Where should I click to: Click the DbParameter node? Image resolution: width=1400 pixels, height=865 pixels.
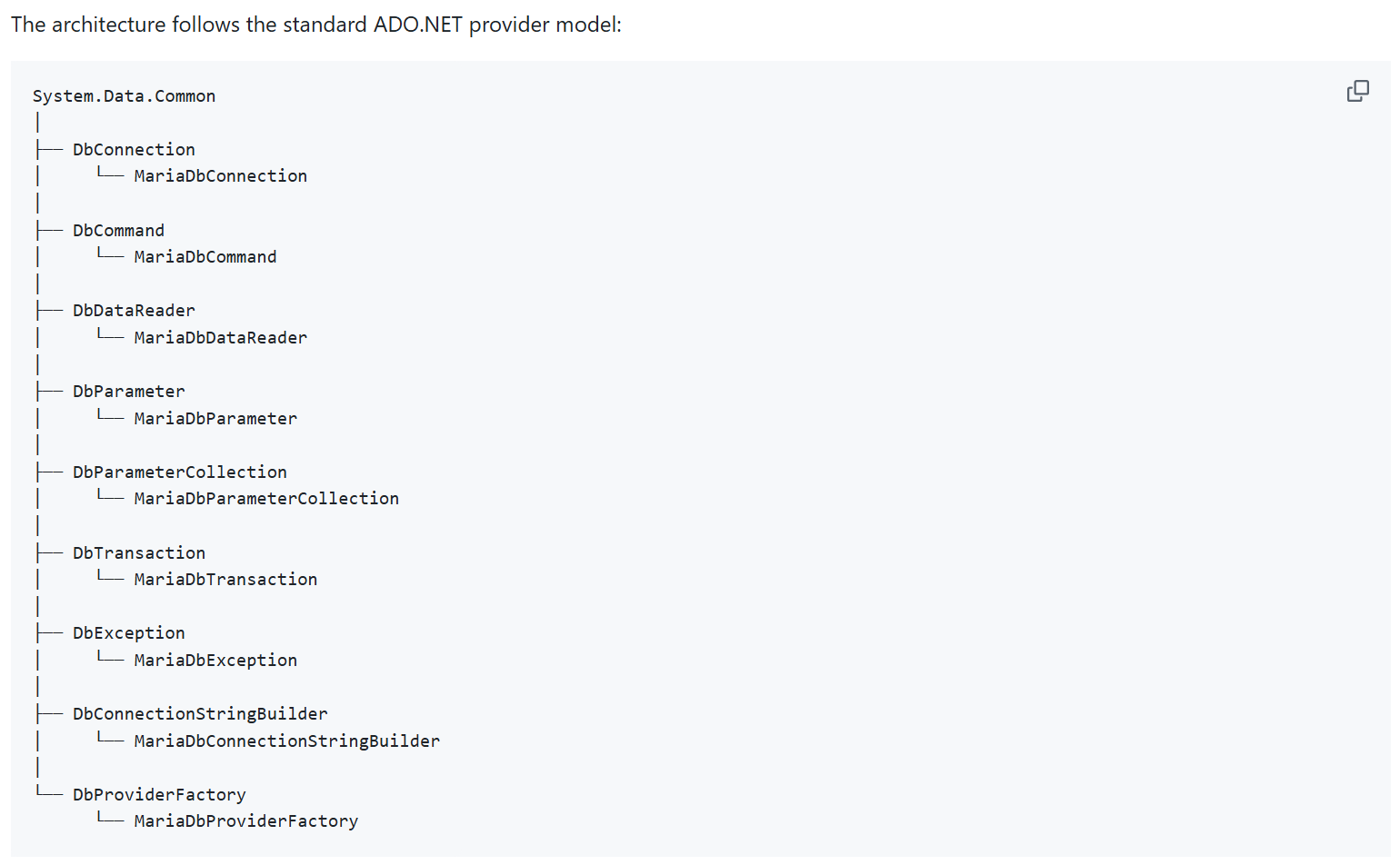pyautogui.click(x=128, y=392)
